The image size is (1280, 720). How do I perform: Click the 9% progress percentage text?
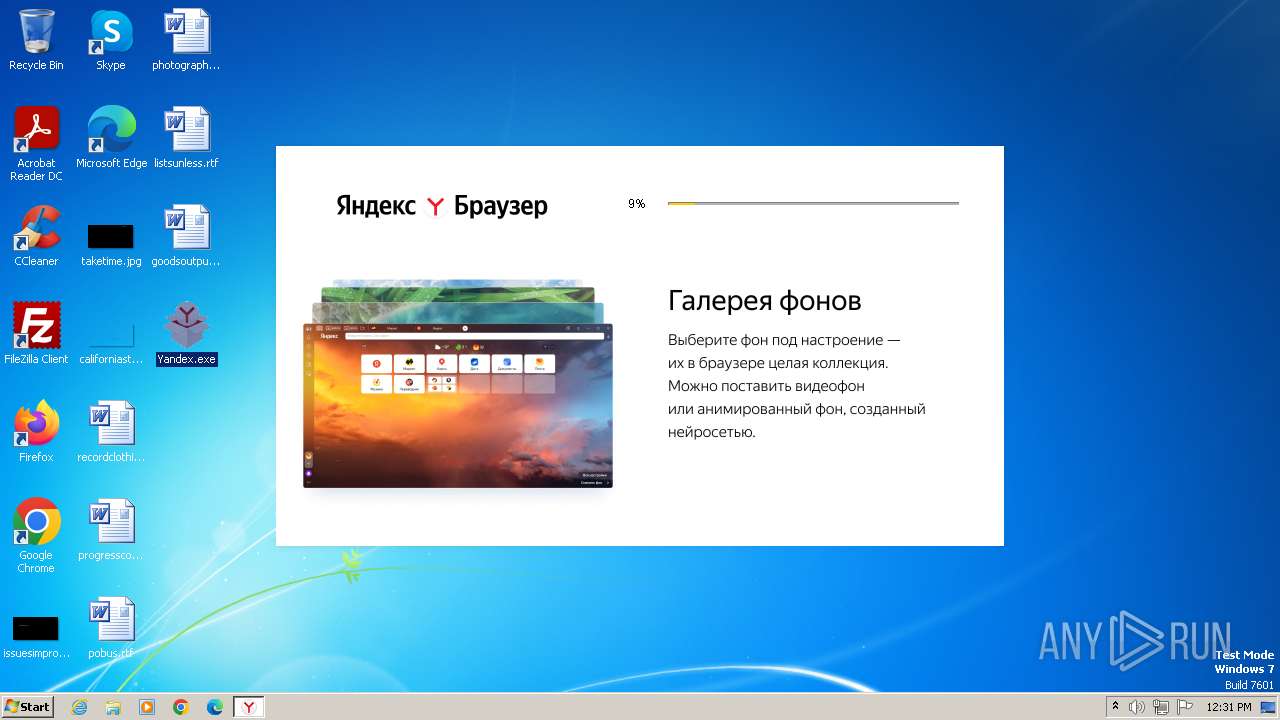[x=636, y=204]
